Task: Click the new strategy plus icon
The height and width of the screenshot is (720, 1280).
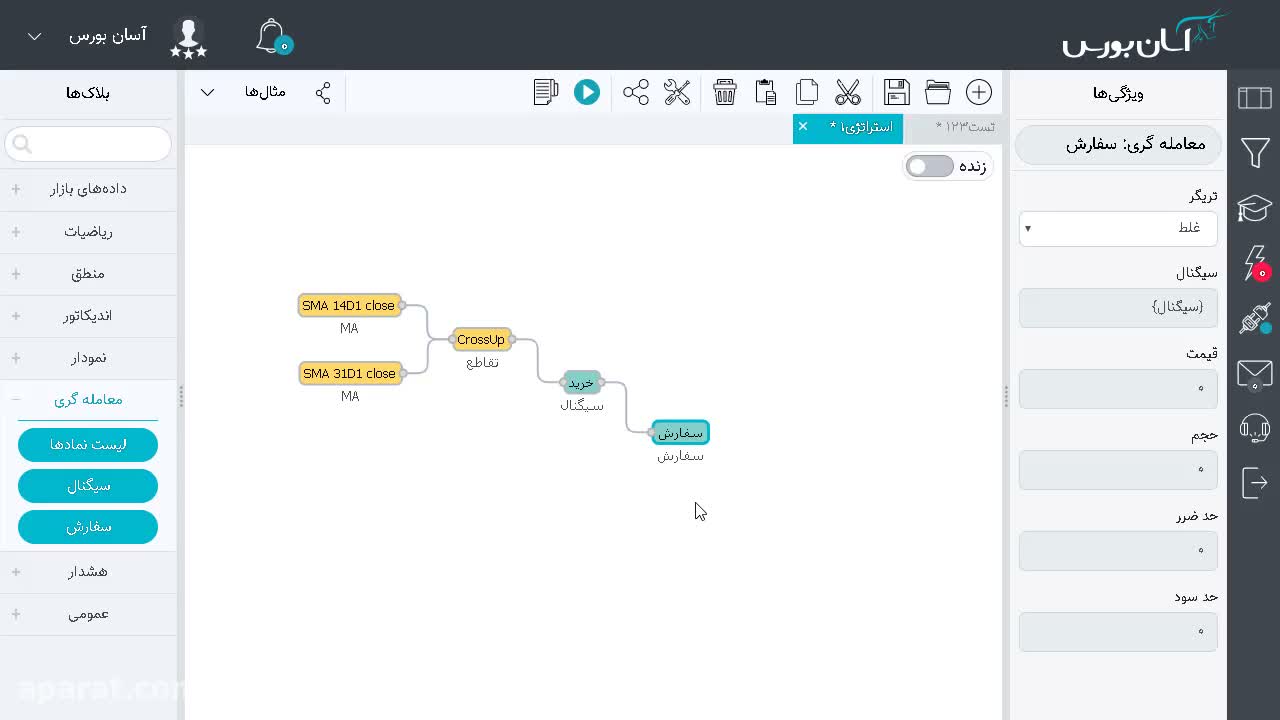Action: click(978, 92)
